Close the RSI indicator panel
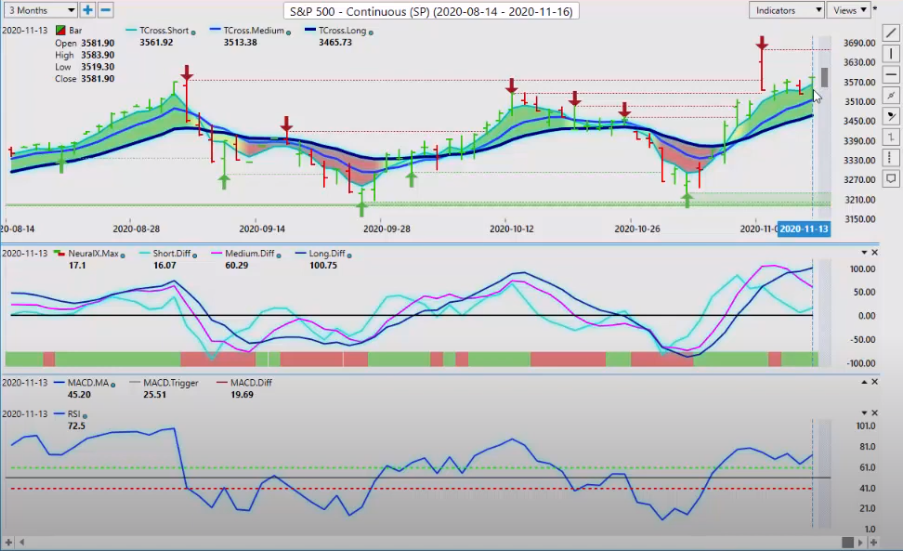Image resolution: width=903 pixels, height=551 pixels. pyautogui.click(x=875, y=413)
